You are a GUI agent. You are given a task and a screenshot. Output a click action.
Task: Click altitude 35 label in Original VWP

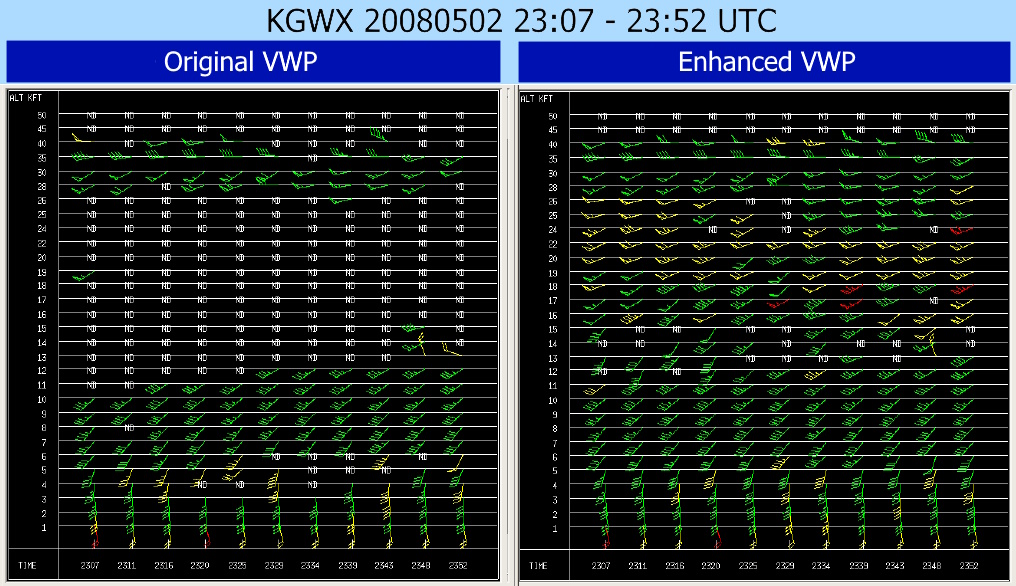point(42,158)
